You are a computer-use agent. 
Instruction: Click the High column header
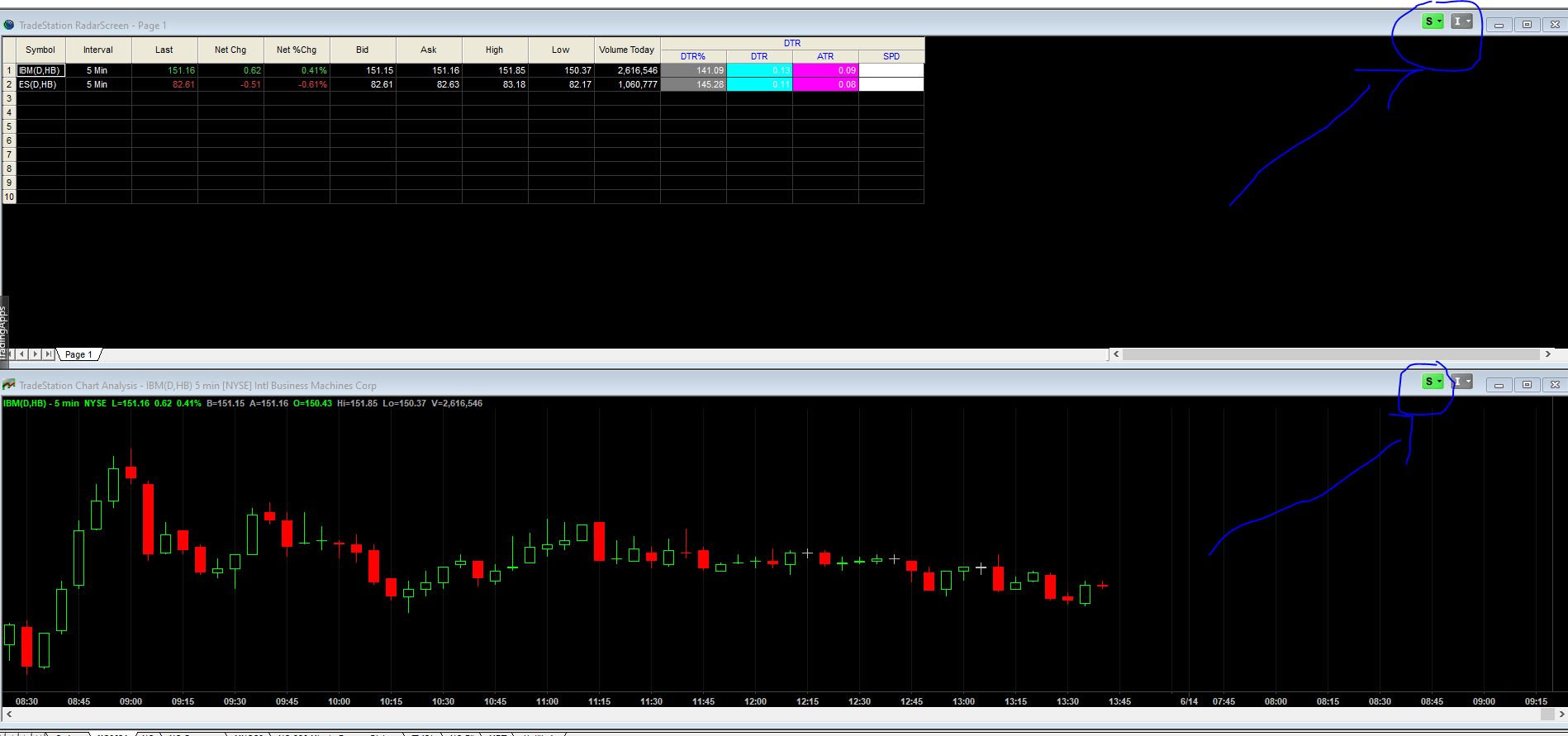pos(495,50)
